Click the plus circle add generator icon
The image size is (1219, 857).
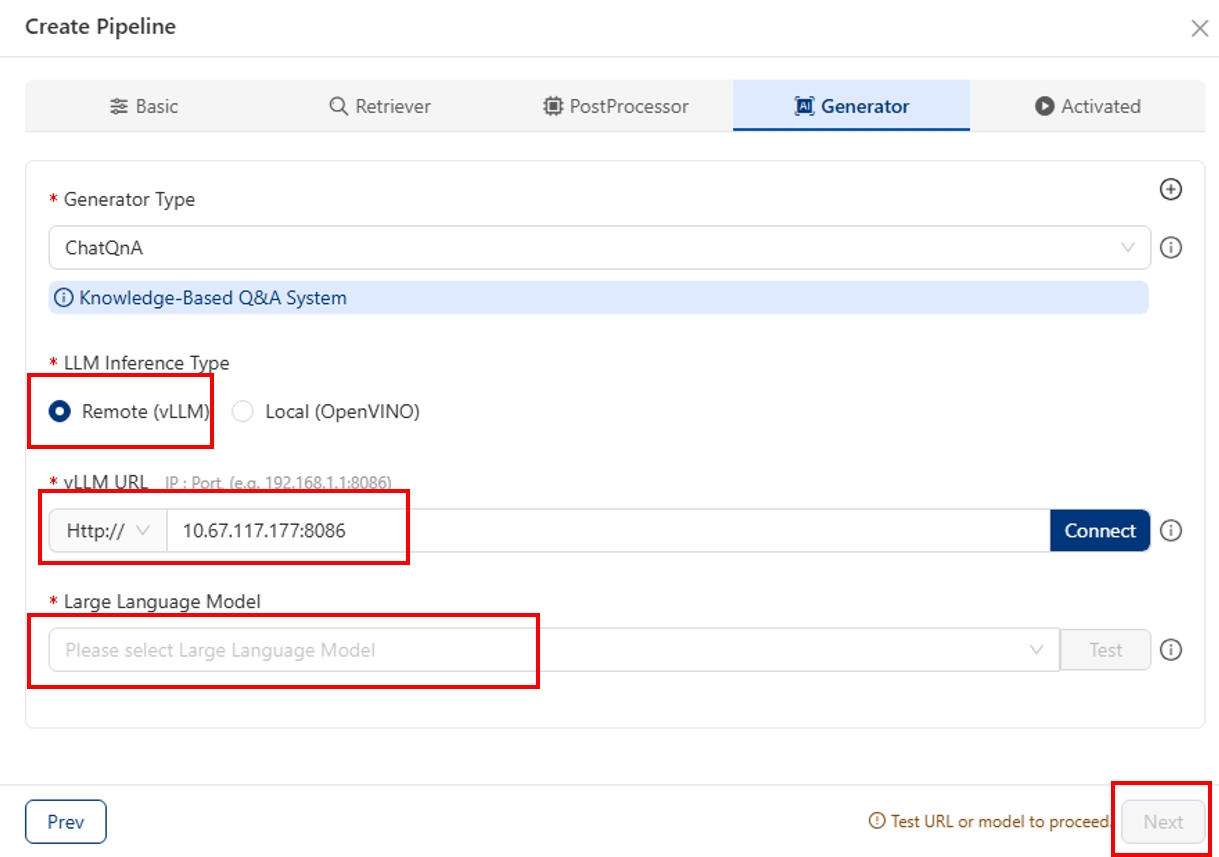1170,189
